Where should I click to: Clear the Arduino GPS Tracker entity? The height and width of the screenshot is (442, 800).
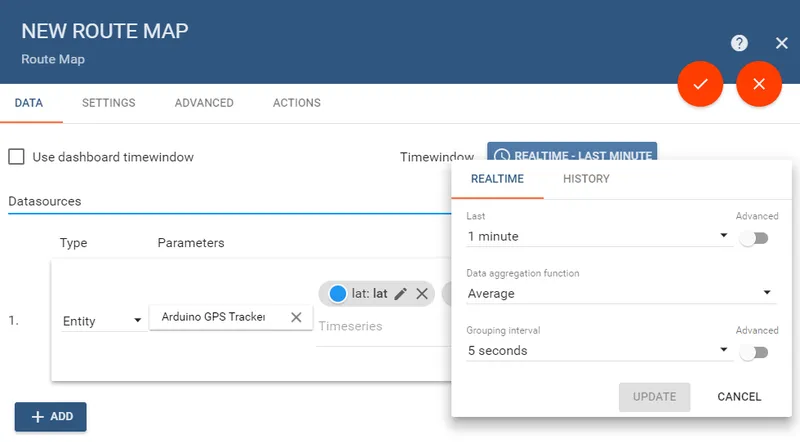click(296, 317)
